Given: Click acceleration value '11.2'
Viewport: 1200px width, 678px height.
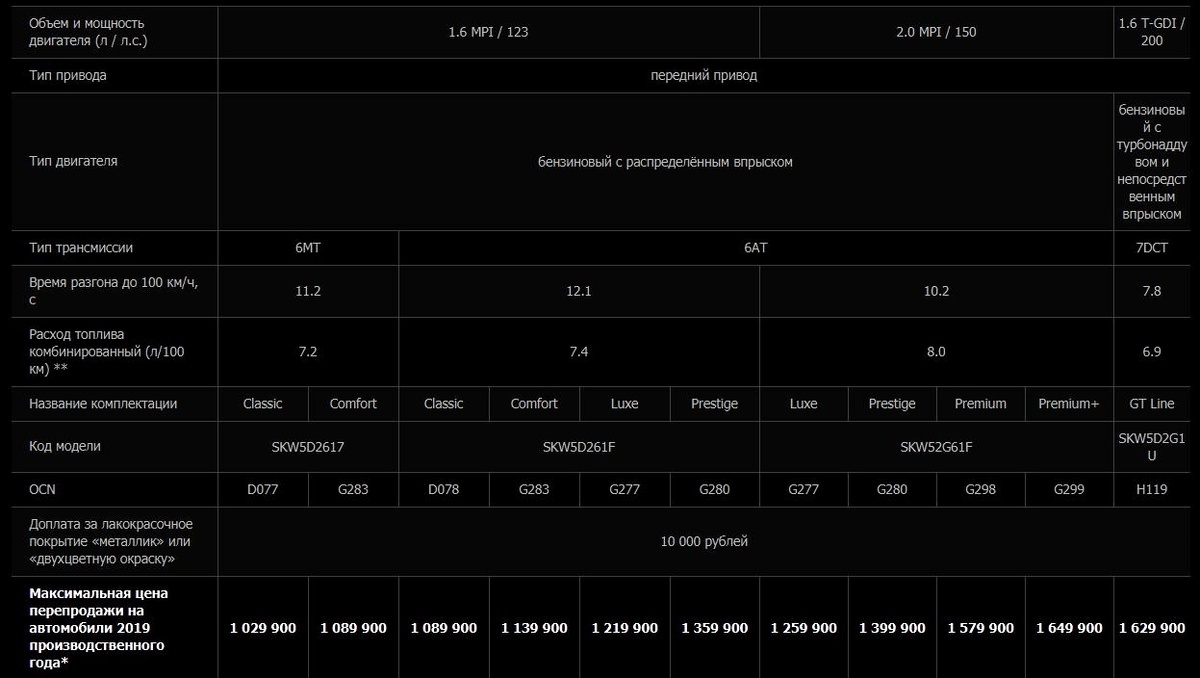Looking at the screenshot, I should click(x=308, y=291).
